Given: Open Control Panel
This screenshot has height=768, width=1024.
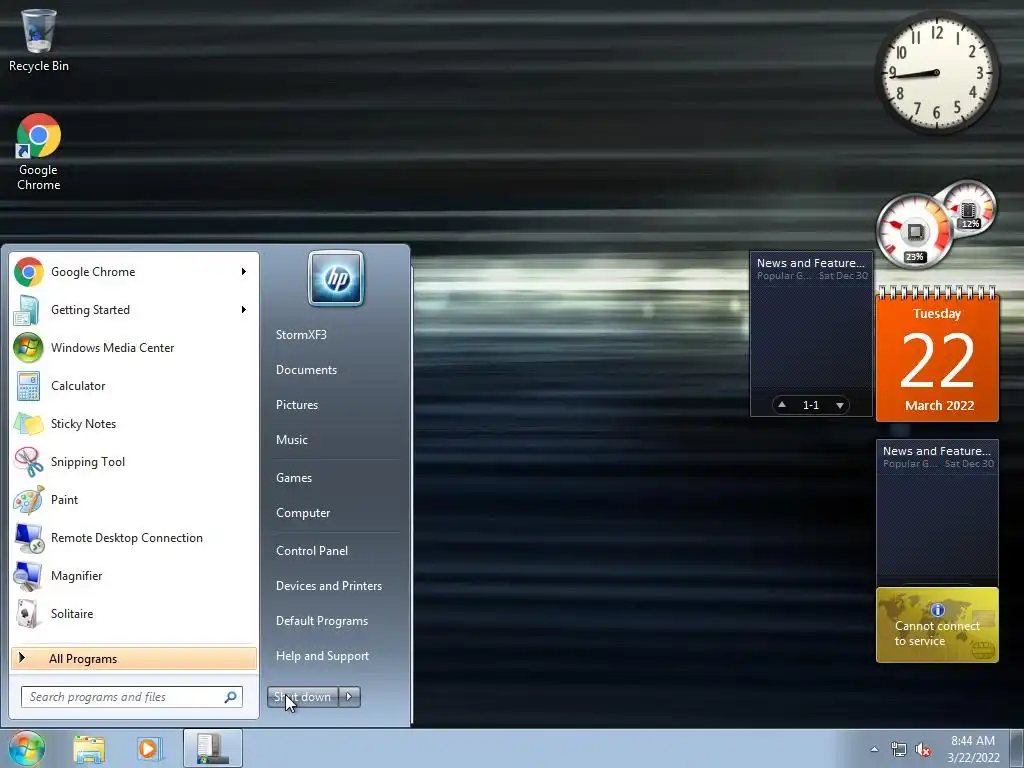Looking at the screenshot, I should click(x=312, y=551).
